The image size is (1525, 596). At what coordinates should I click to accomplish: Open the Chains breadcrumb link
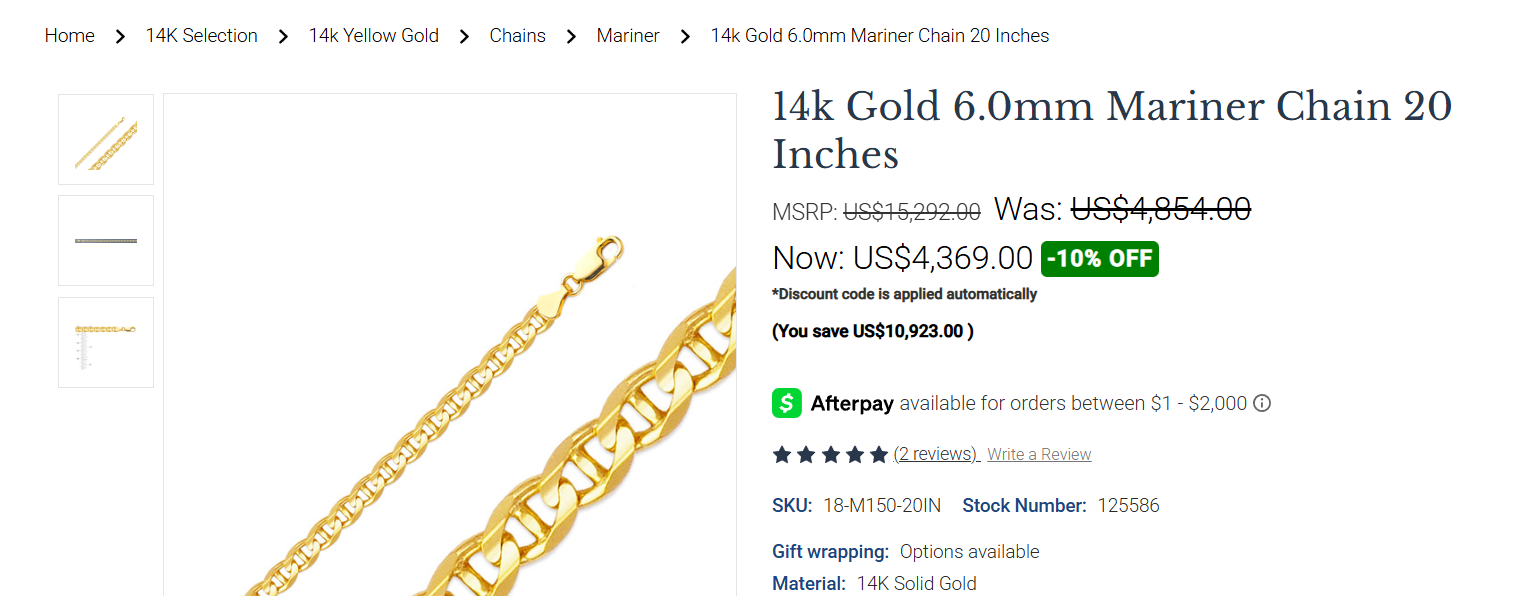coord(518,36)
